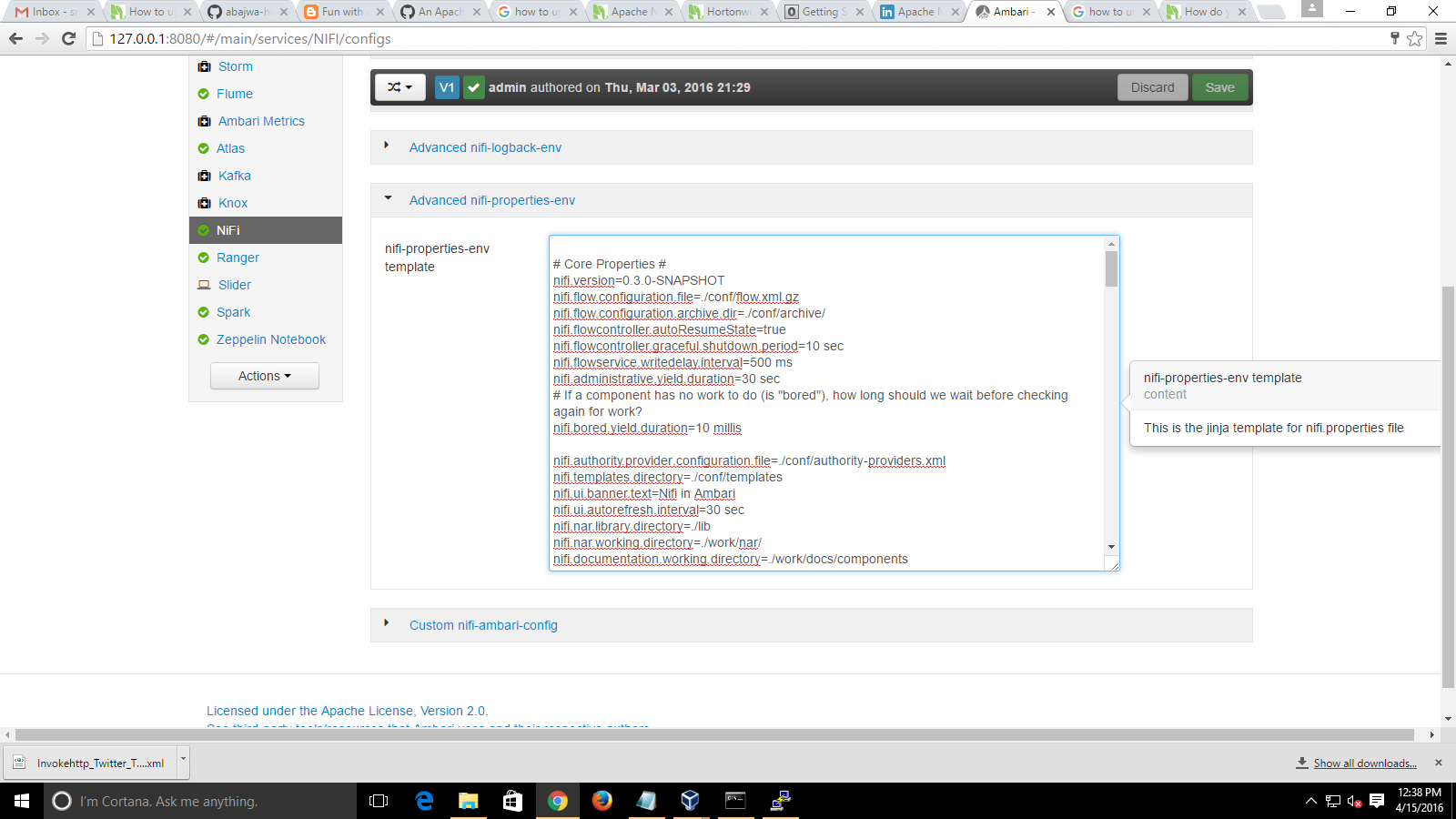The image size is (1456, 819).
Task: Switch to the Gmail Inbox browser tab
Action: click(50, 12)
